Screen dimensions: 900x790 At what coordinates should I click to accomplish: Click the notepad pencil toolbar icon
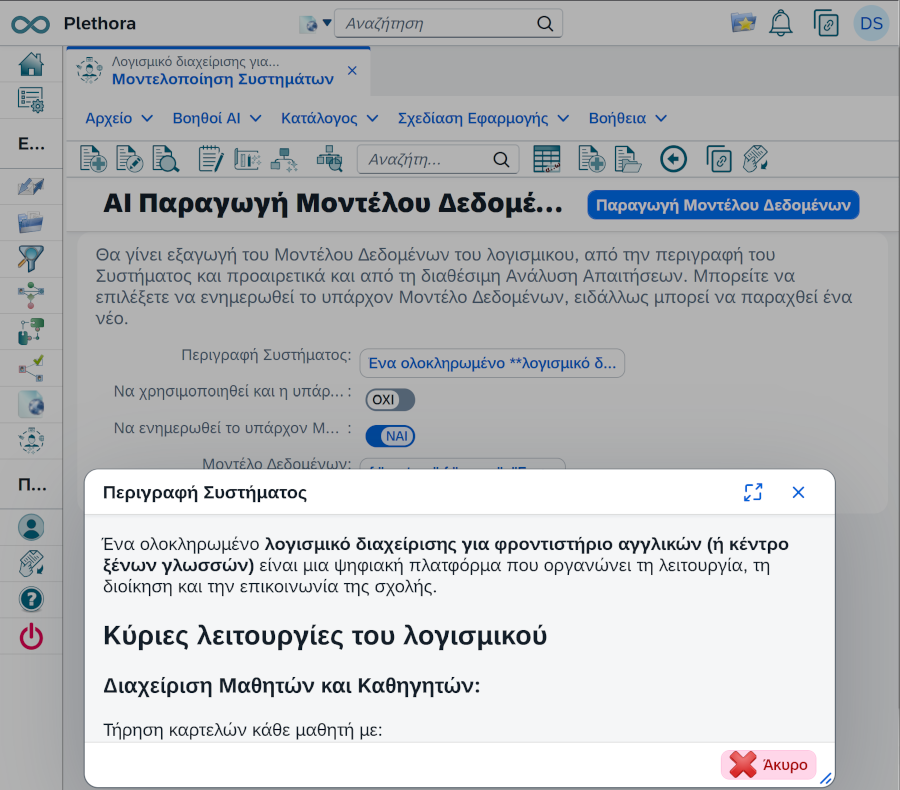[211, 158]
